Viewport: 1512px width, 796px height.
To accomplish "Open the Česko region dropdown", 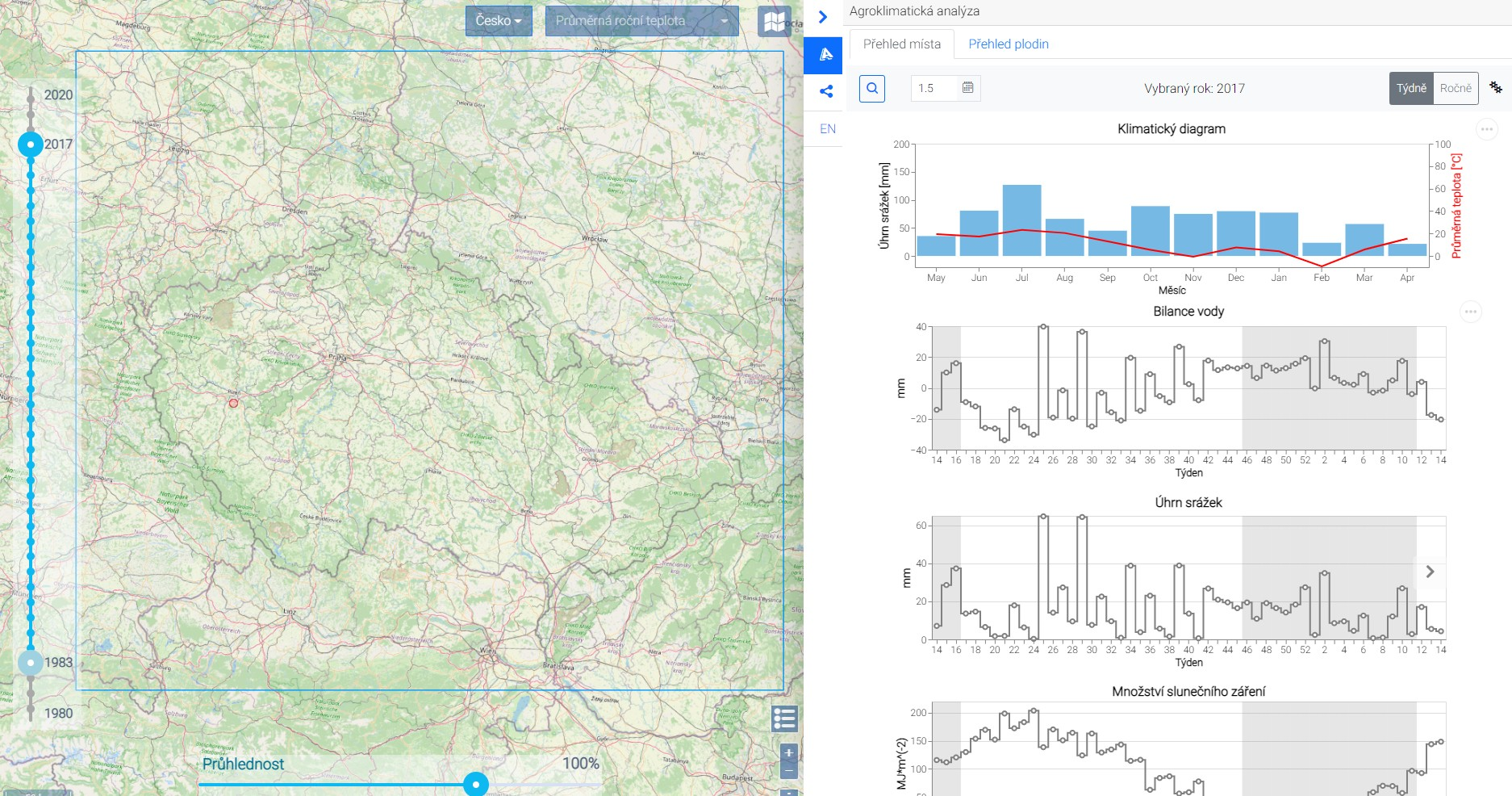I will 499,21.
